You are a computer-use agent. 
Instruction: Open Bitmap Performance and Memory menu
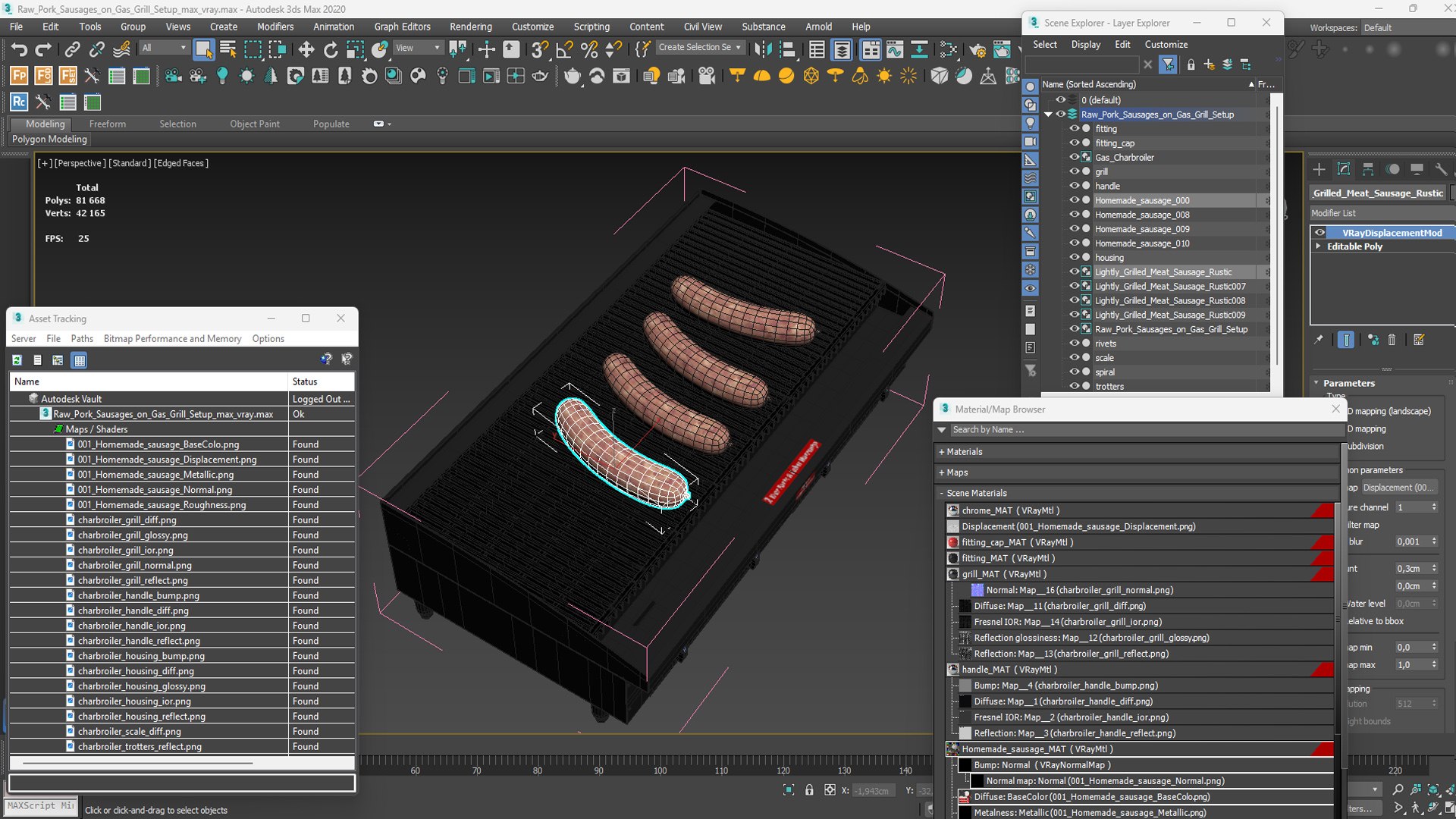(x=172, y=339)
